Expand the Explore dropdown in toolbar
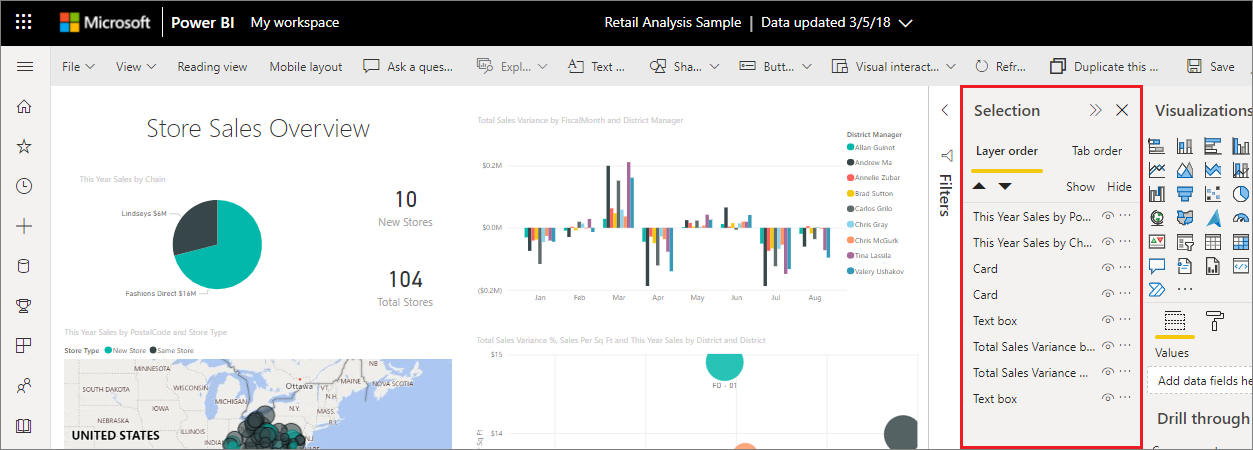Image resolution: width=1253 pixels, height=450 pixels. (x=543, y=67)
